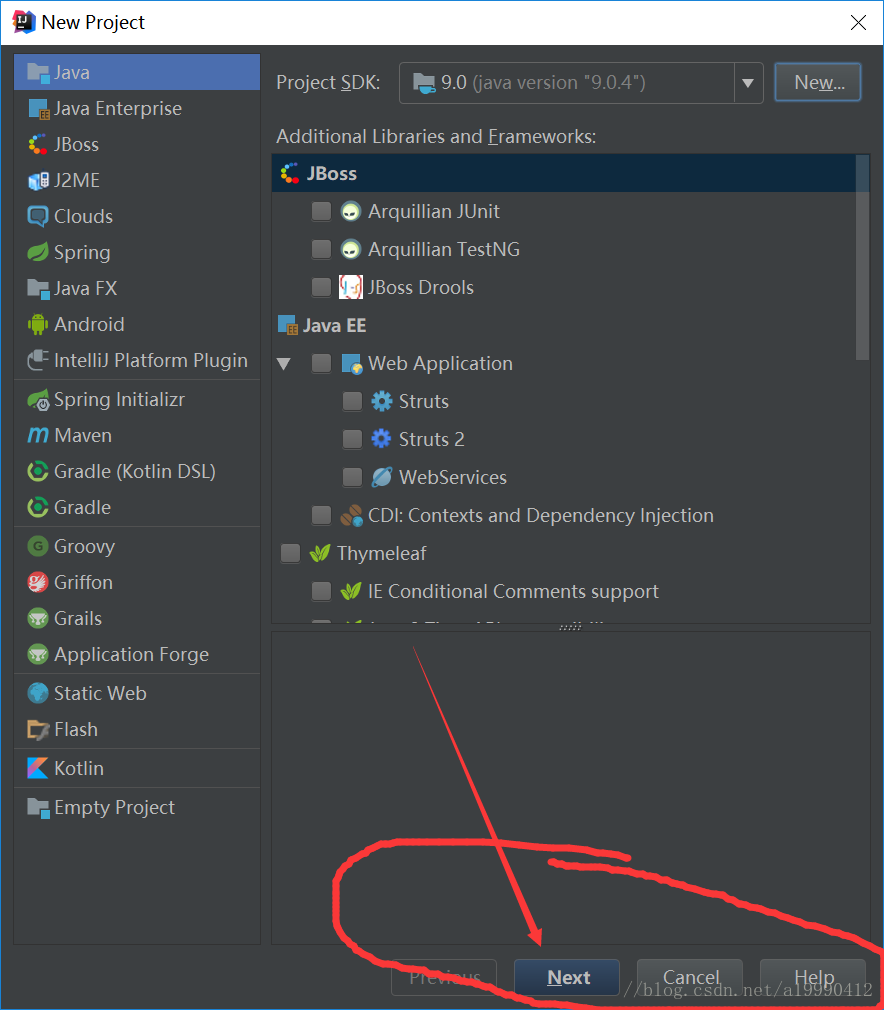This screenshot has height=1010, width=884.
Task: Select the Groovy 'G' icon
Action: tap(38, 546)
